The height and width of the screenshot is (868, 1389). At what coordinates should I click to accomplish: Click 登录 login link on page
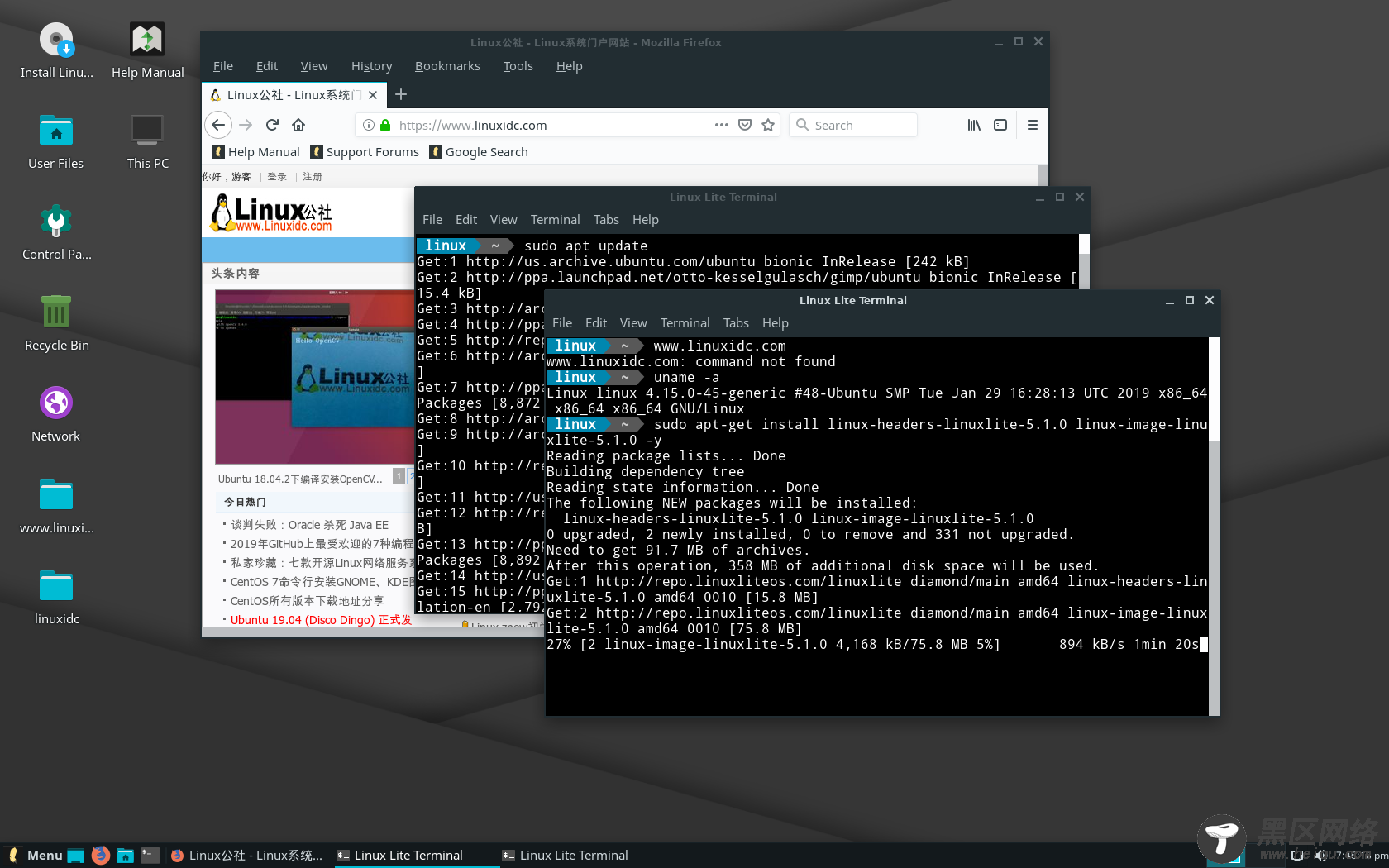coord(277,177)
